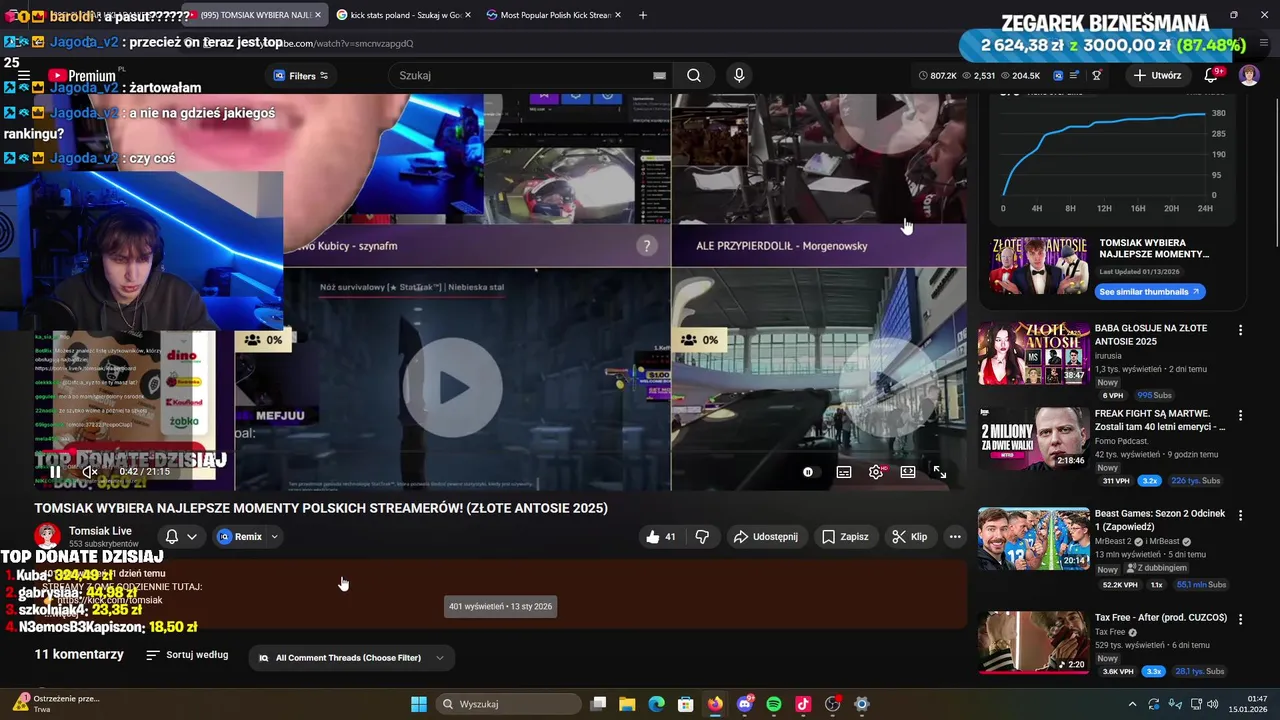
Task: Open the Filters dropdown near the logo
Action: (301, 76)
